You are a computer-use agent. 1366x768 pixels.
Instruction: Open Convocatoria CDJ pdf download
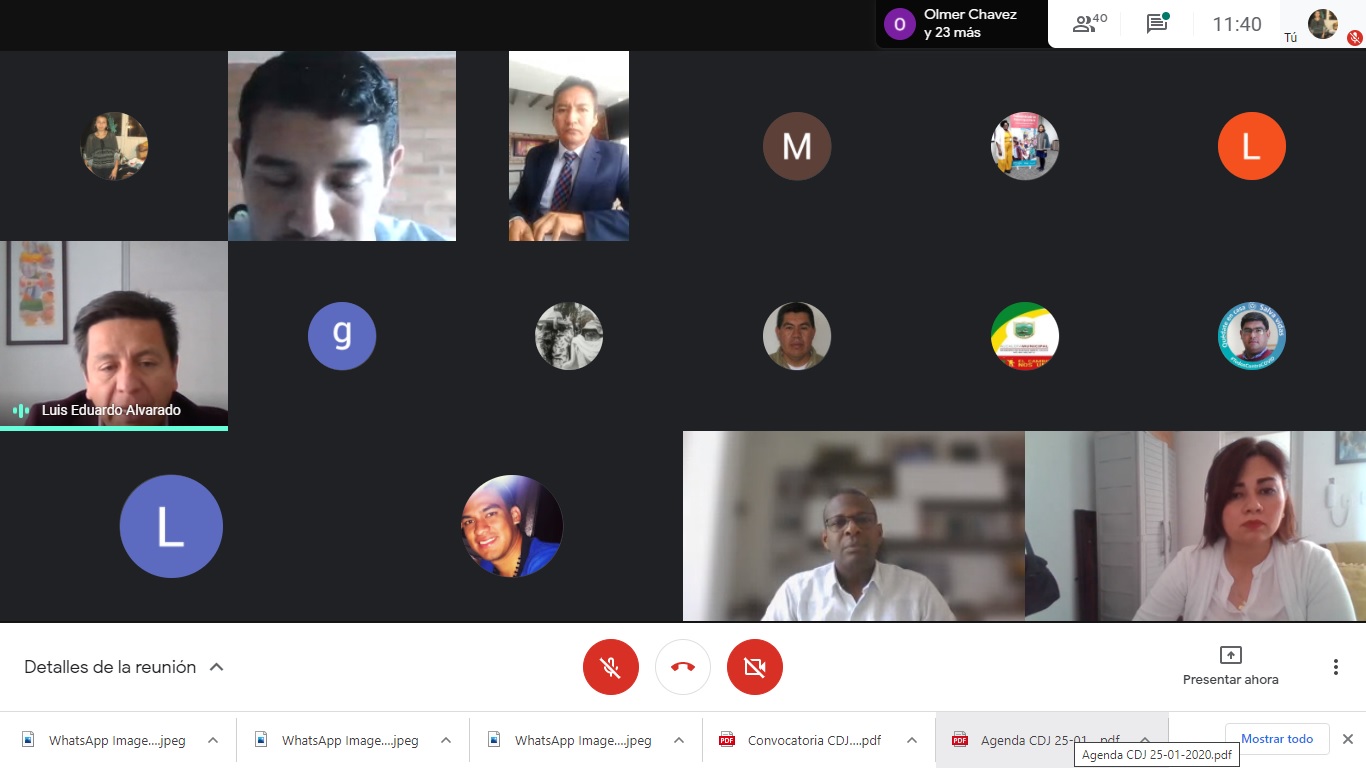point(801,740)
